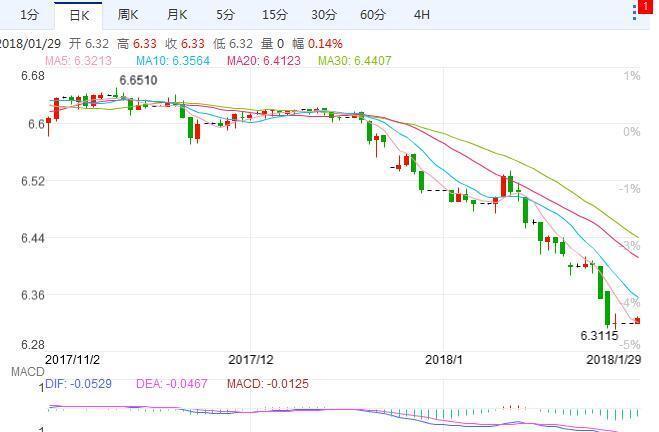Switch to the 60分 interval tab
Viewport: 659px width, 432px height.
click(x=373, y=15)
